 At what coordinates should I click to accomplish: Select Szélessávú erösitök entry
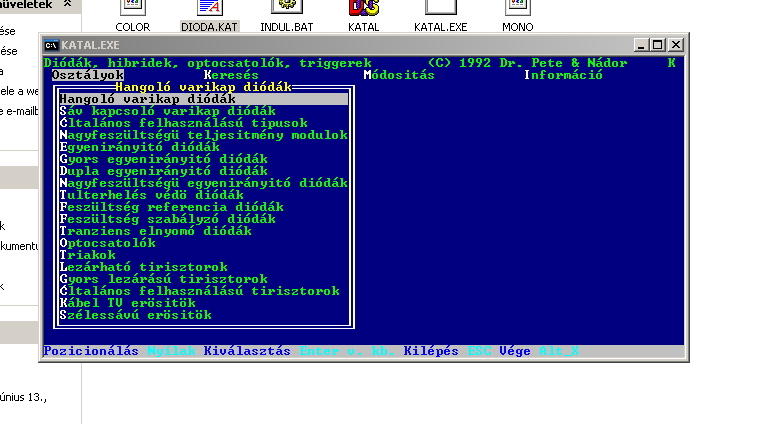[136, 315]
